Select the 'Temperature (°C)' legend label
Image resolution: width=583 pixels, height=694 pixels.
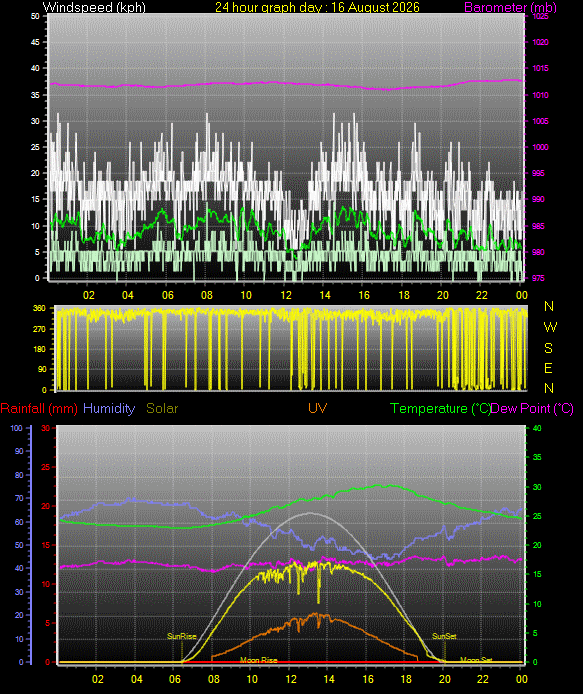tap(440, 408)
